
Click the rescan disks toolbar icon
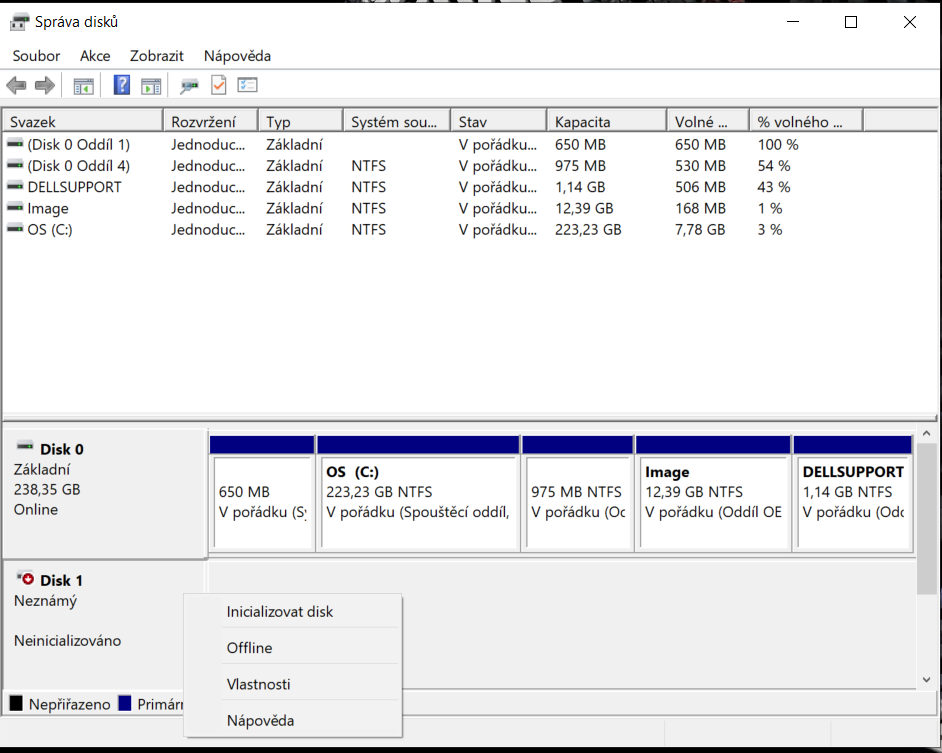point(189,86)
